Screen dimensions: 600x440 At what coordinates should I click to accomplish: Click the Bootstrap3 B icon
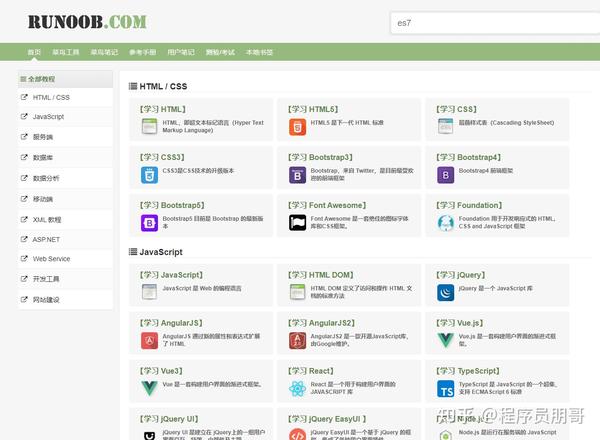pos(297,175)
